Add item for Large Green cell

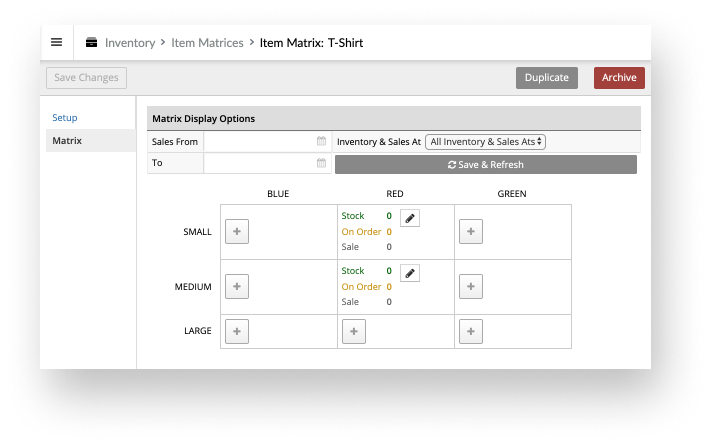[x=471, y=332]
